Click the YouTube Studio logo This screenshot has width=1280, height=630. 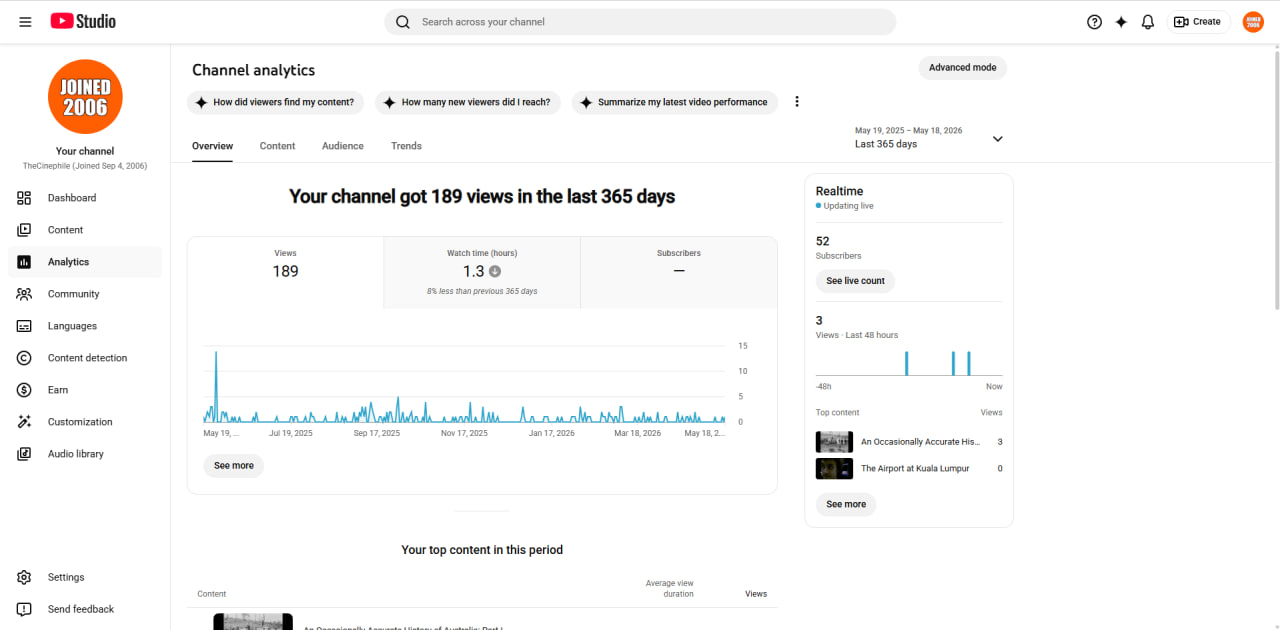[83, 21]
